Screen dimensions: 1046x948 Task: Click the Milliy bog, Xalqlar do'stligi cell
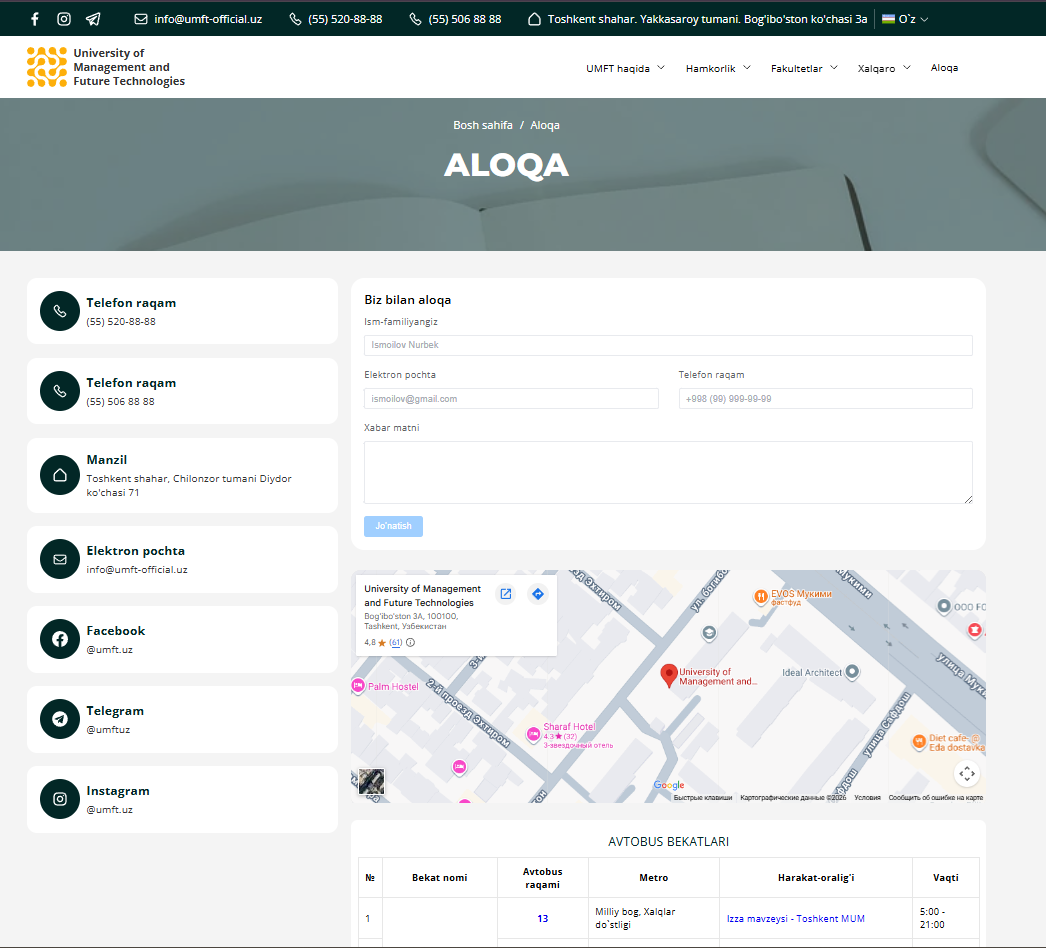coord(654,919)
